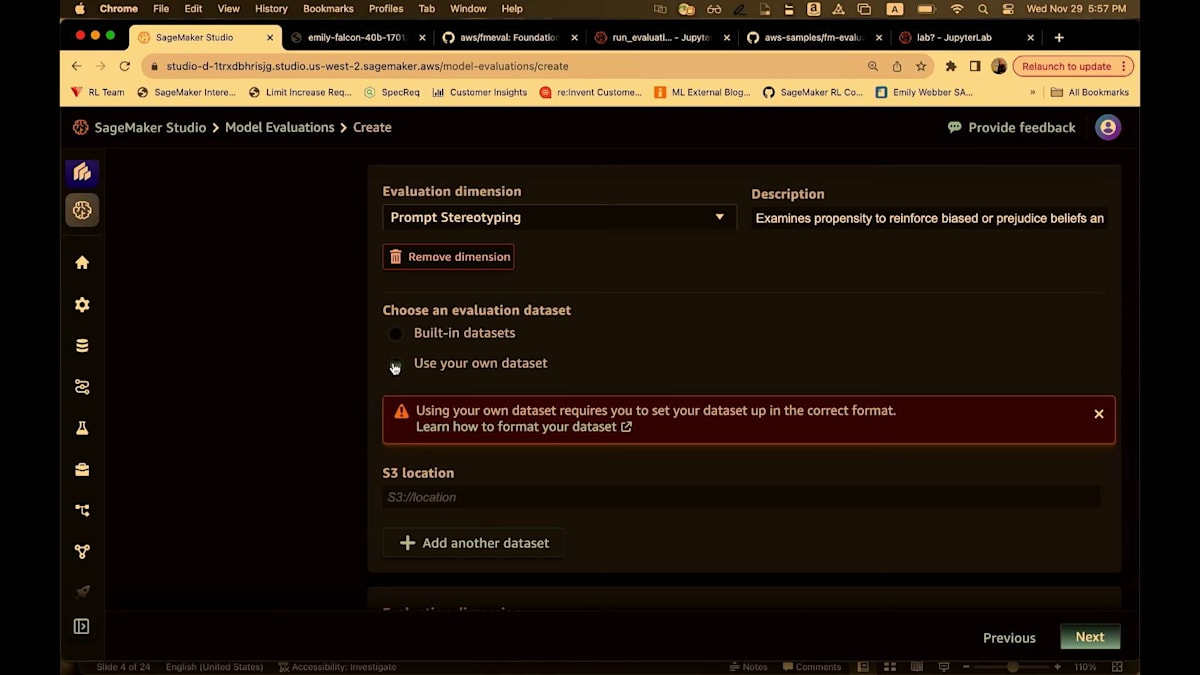Click the zoom in plus in status bar
This screenshot has height=675, width=1200.
(1058, 667)
